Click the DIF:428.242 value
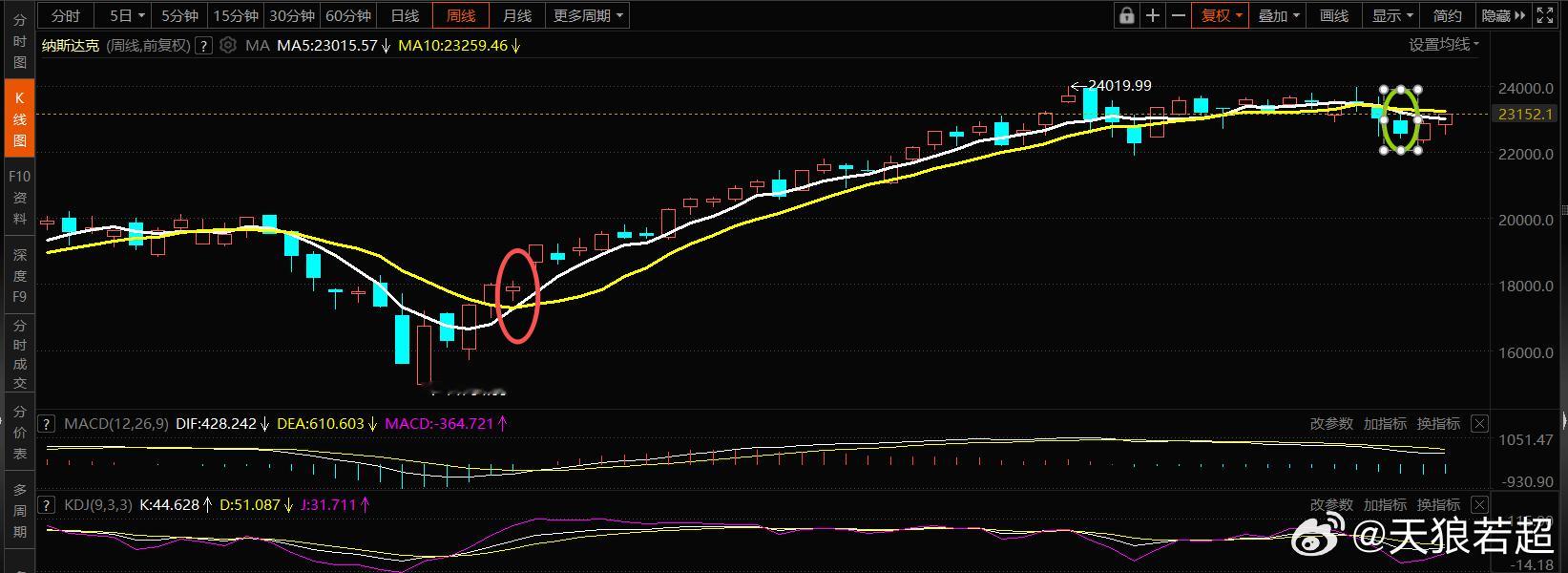 tap(217, 423)
